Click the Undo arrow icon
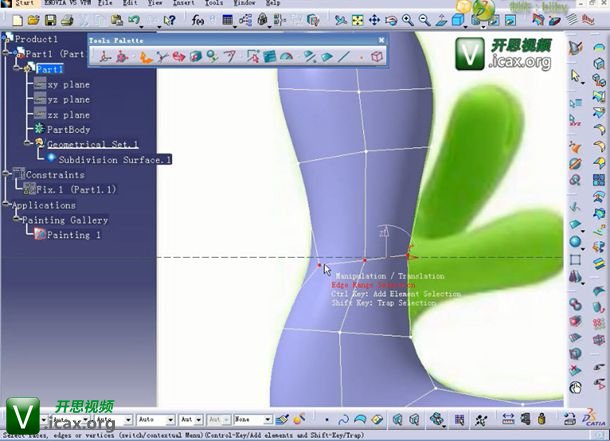The width and height of the screenshot is (610, 441). 134,19
